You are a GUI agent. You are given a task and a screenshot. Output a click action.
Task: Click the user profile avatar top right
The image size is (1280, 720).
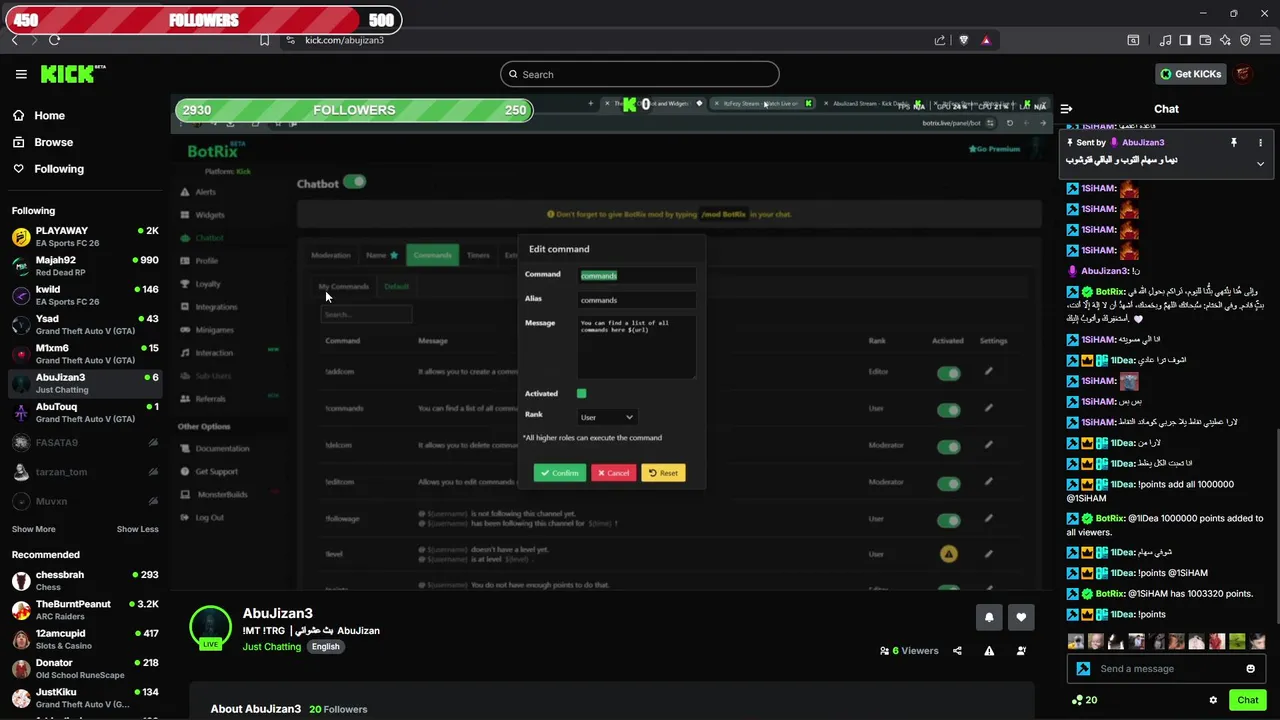coord(1243,74)
